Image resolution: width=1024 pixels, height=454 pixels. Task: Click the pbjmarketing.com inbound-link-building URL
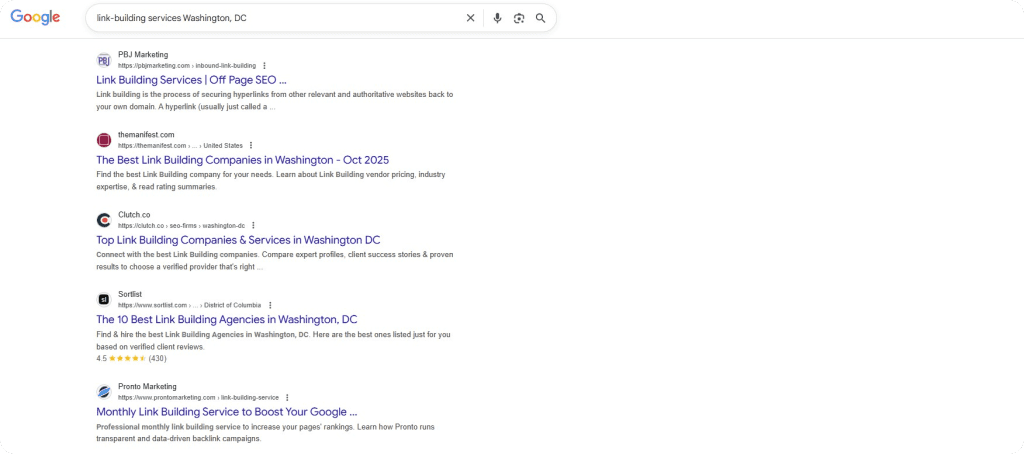tap(187, 66)
